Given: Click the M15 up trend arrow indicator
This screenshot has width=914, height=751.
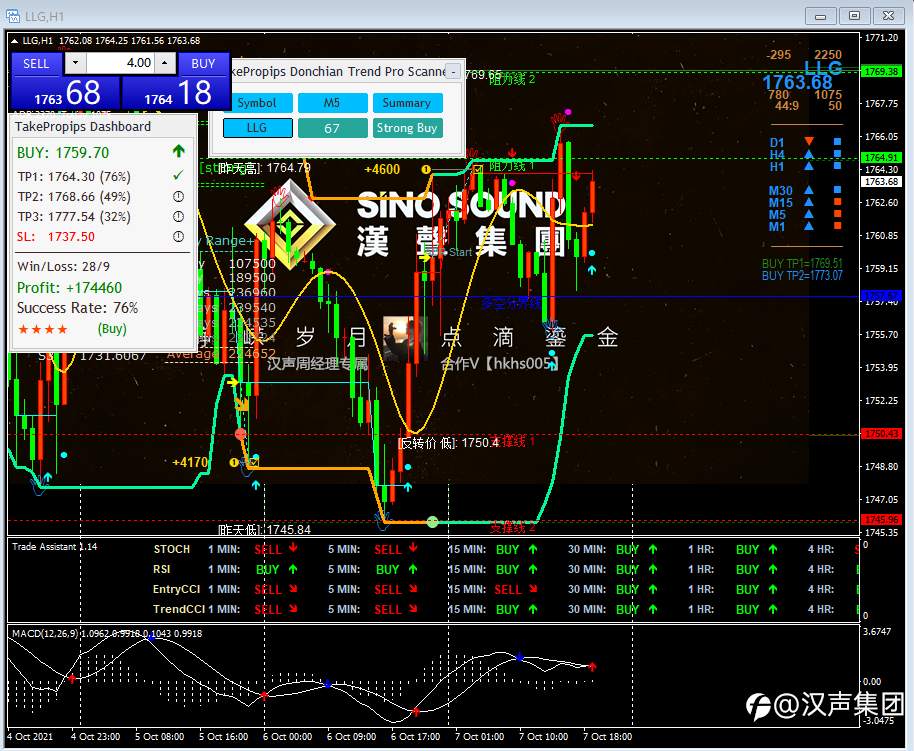Looking at the screenshot, I should [x=808, y=202].
